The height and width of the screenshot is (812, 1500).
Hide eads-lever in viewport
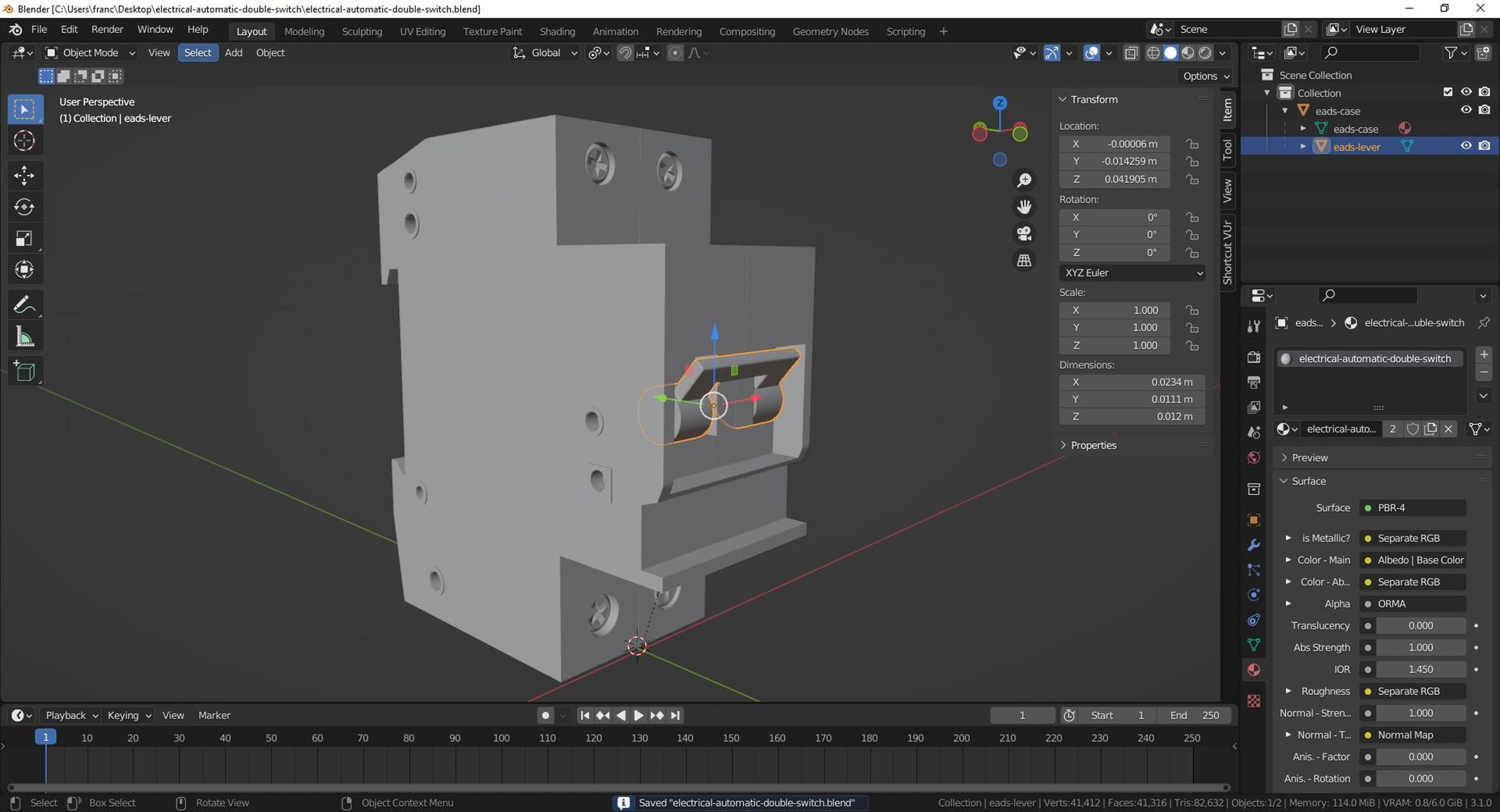1466,146
